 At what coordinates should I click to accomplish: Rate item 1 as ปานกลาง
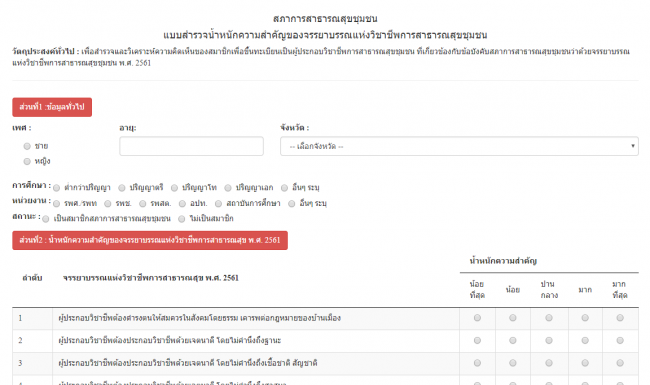pyautogui.click(x=549, y=318)
